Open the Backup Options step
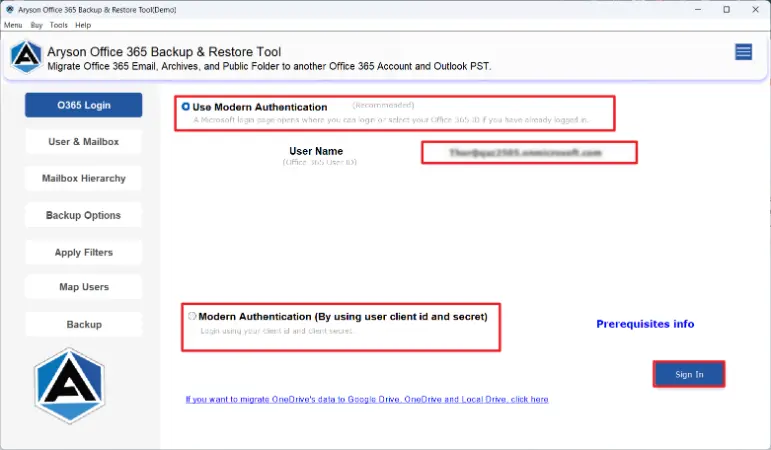This screenshot has height=450, width=771. point(84,215)
